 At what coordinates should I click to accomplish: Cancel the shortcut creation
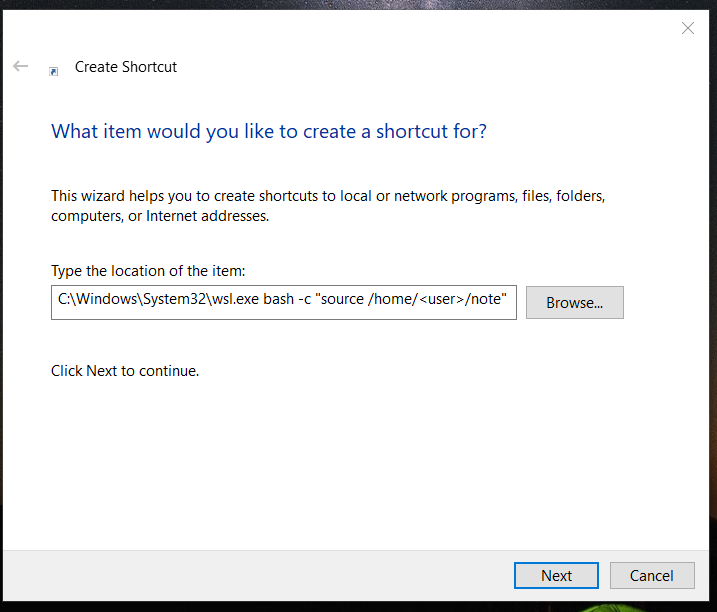pyautogui.click(x=651, y=575)
